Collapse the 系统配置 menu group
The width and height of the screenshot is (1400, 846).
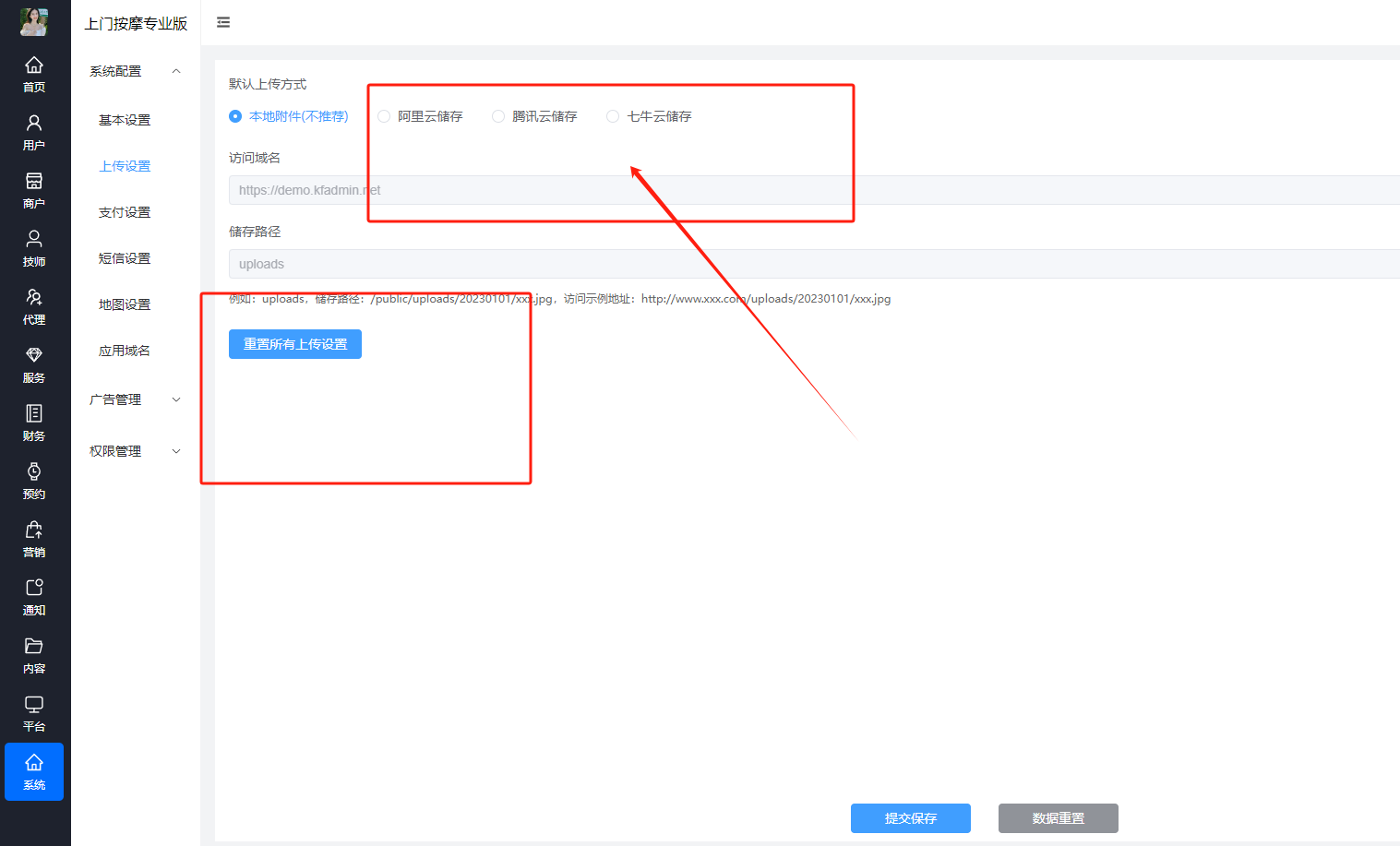136,71
